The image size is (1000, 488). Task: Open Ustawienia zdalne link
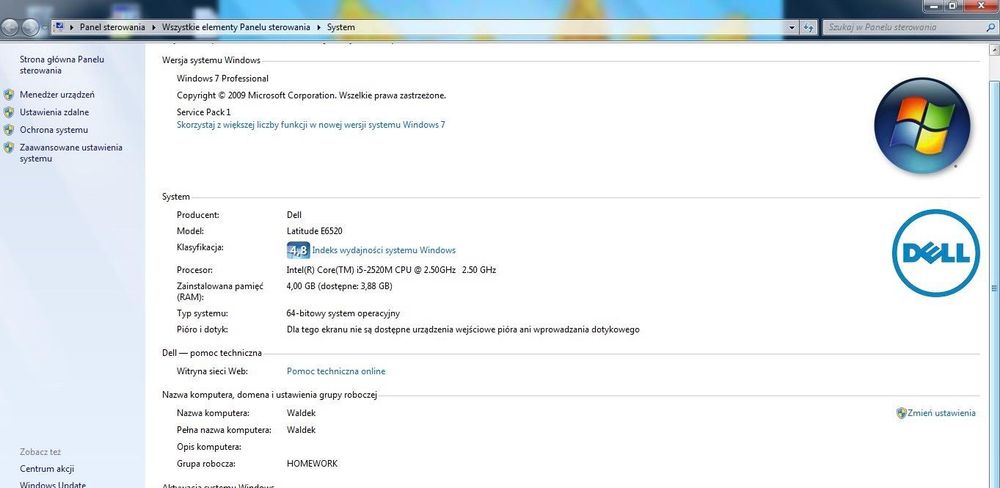(x=54, y=112)
